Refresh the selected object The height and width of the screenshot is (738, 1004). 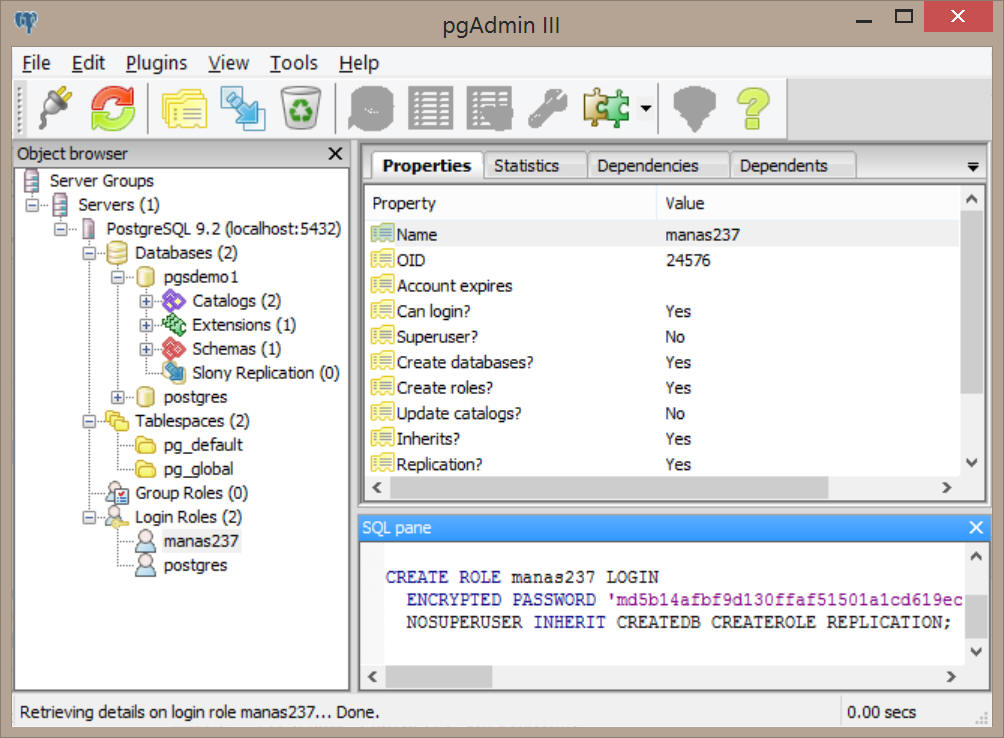point(113,108)
